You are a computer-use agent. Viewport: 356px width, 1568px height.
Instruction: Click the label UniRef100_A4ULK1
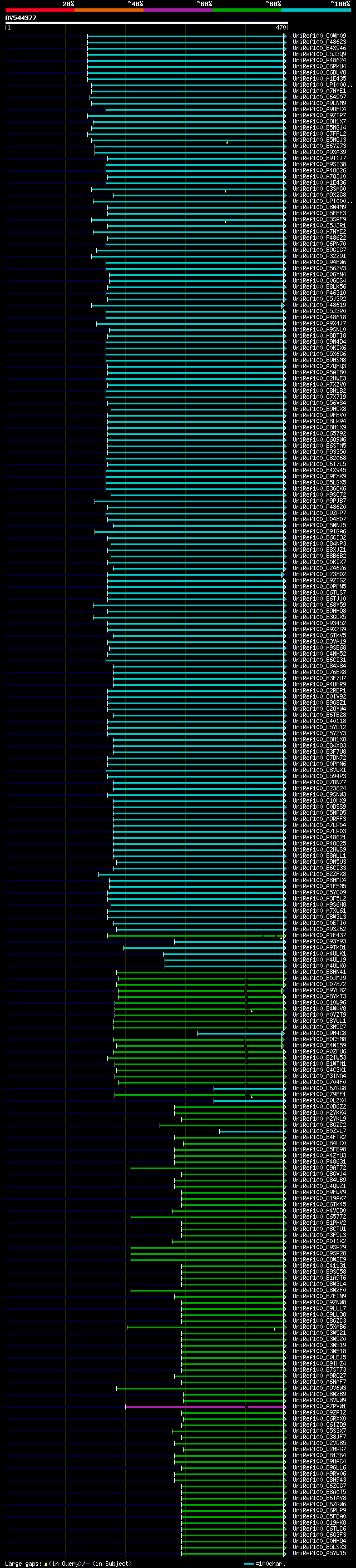319,954
